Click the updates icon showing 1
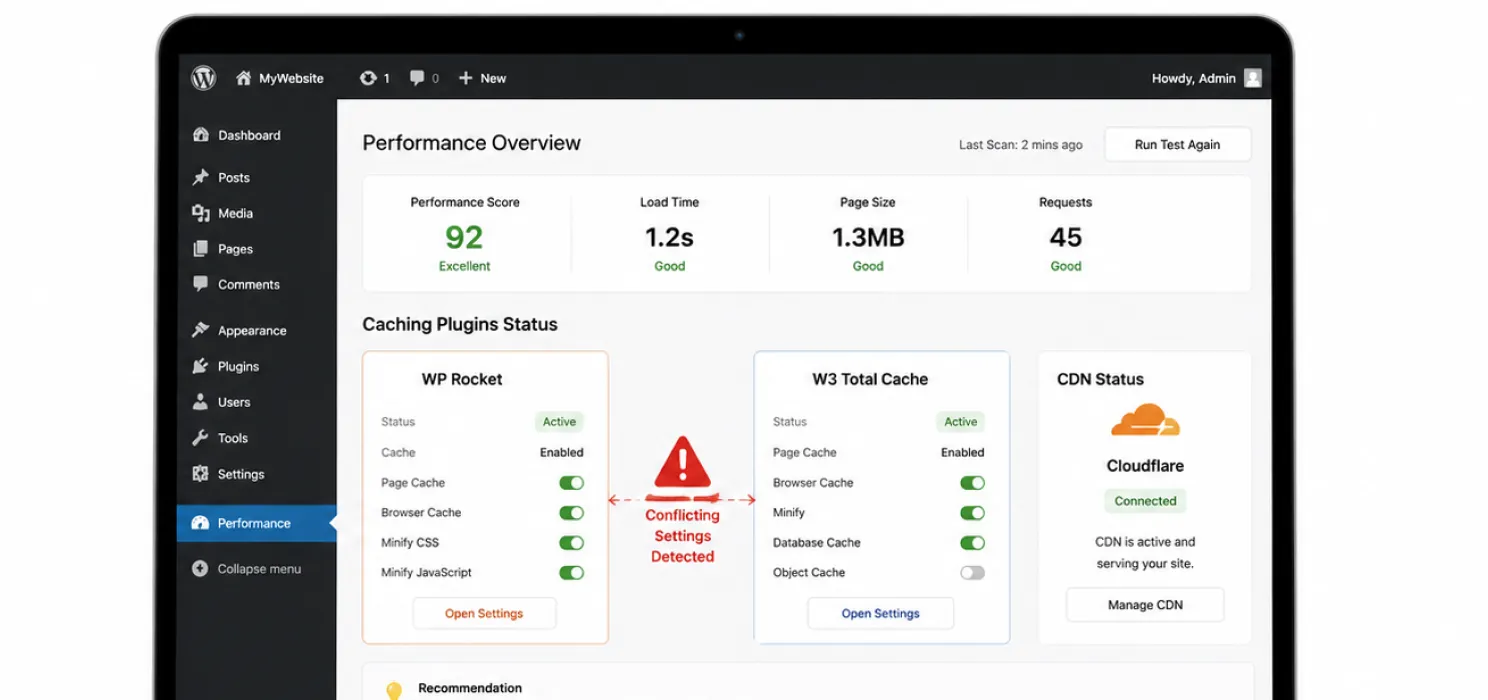 click(368, 78)
